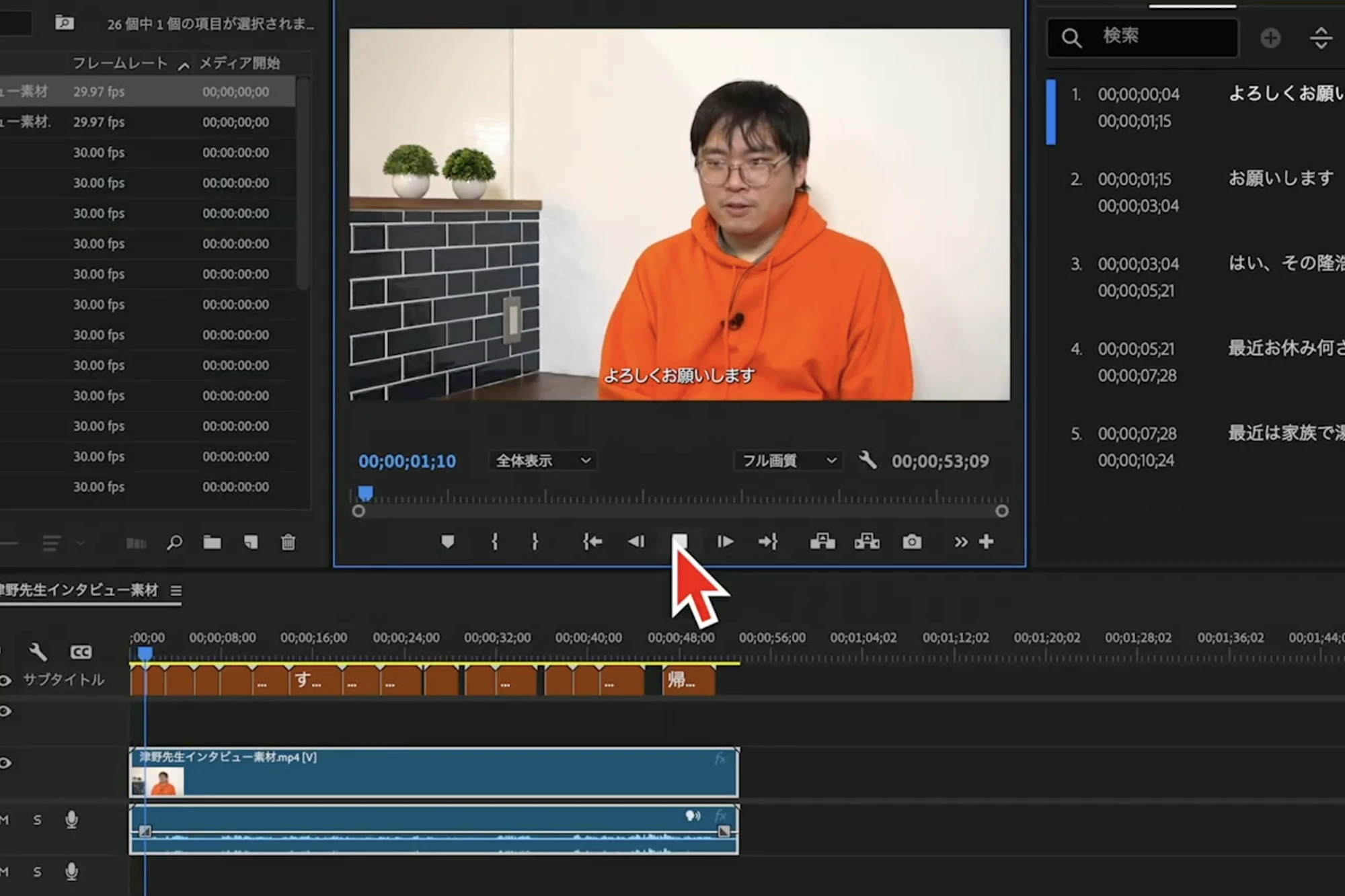Hide the サブタイトル subtitle track

click(5, 680)
